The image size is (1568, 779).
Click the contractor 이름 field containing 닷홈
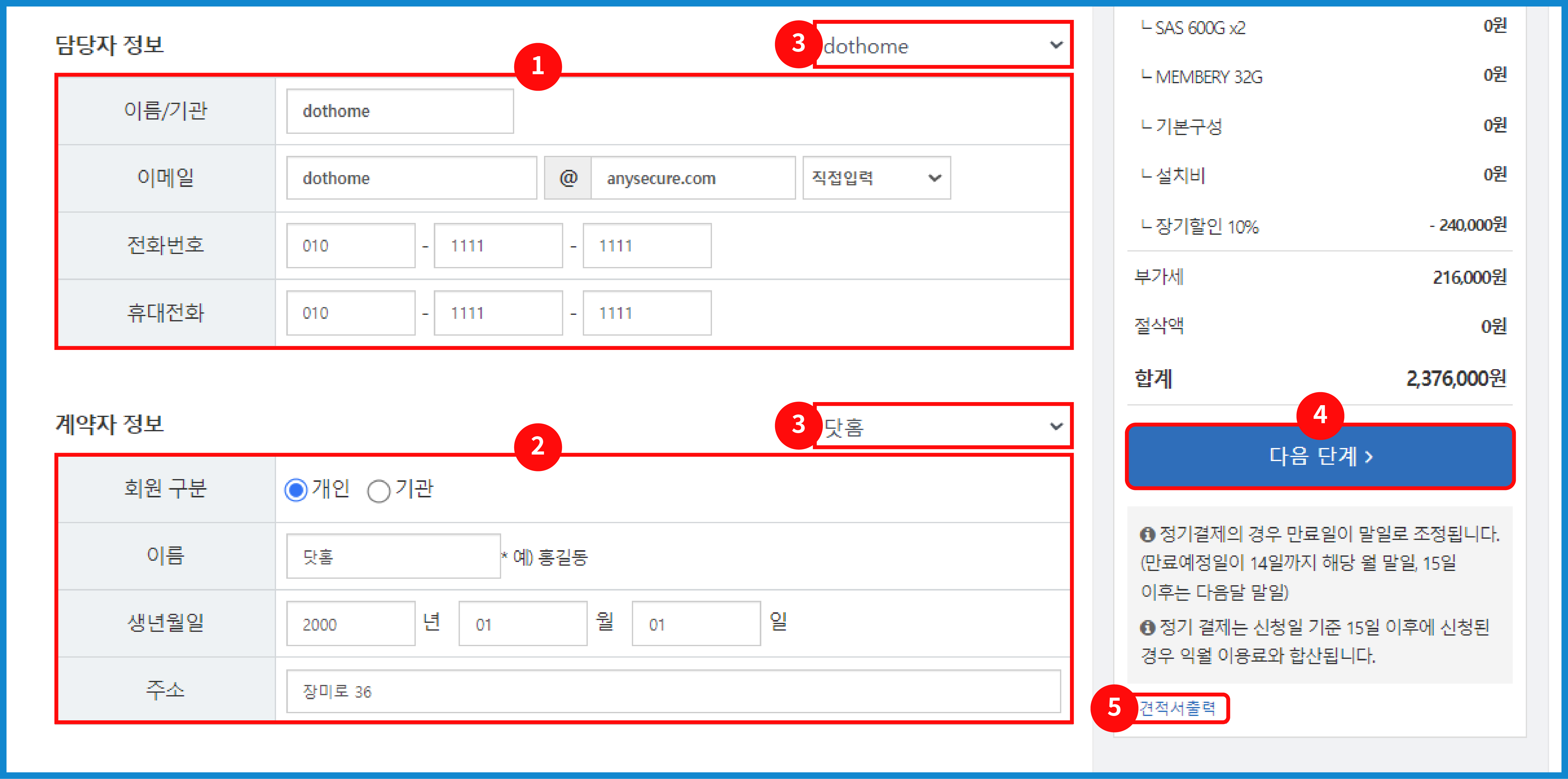(x=393, y=556)
